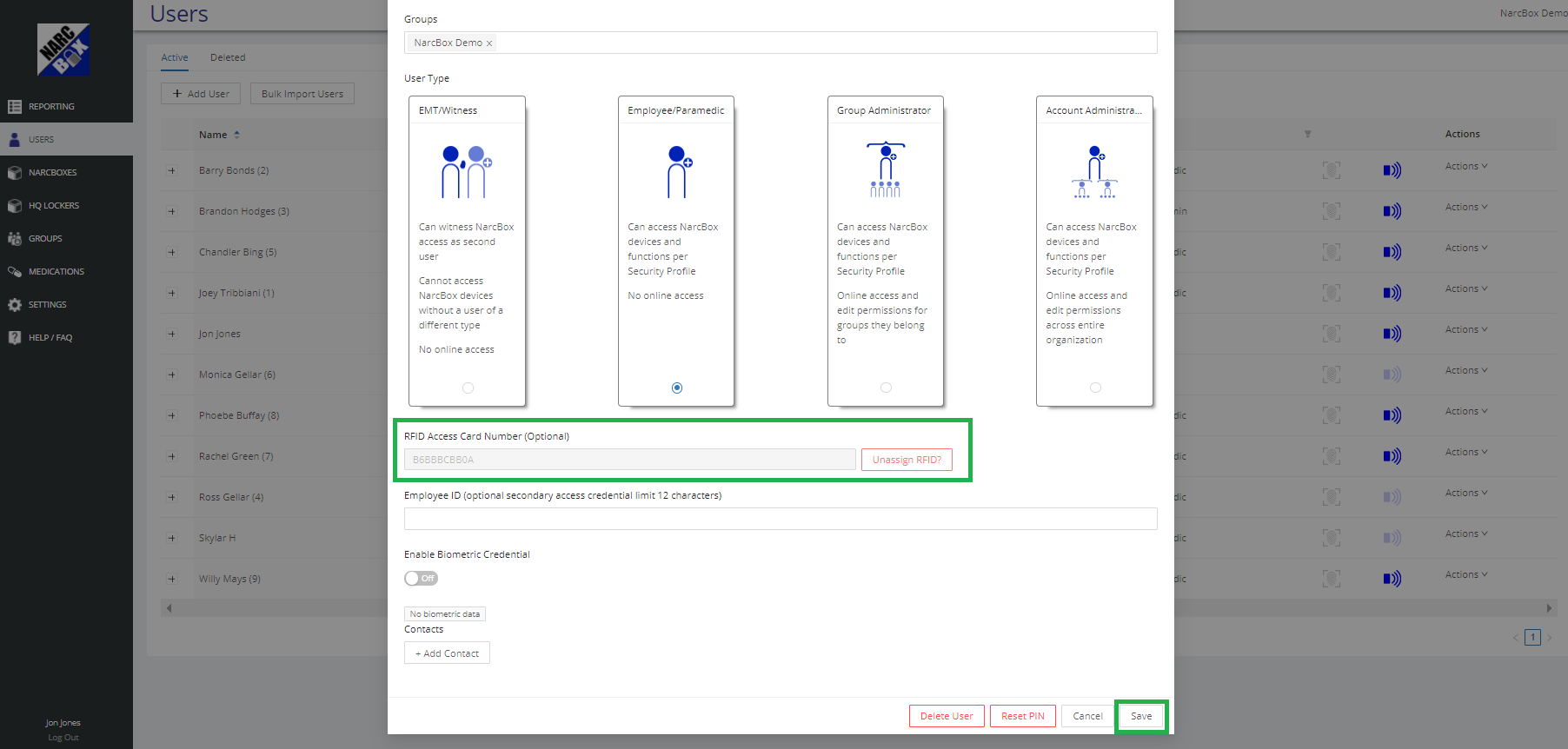This screenshot has height=749, width=1568.
Task: Go to page 1 in pagination
Action: 1533,638
